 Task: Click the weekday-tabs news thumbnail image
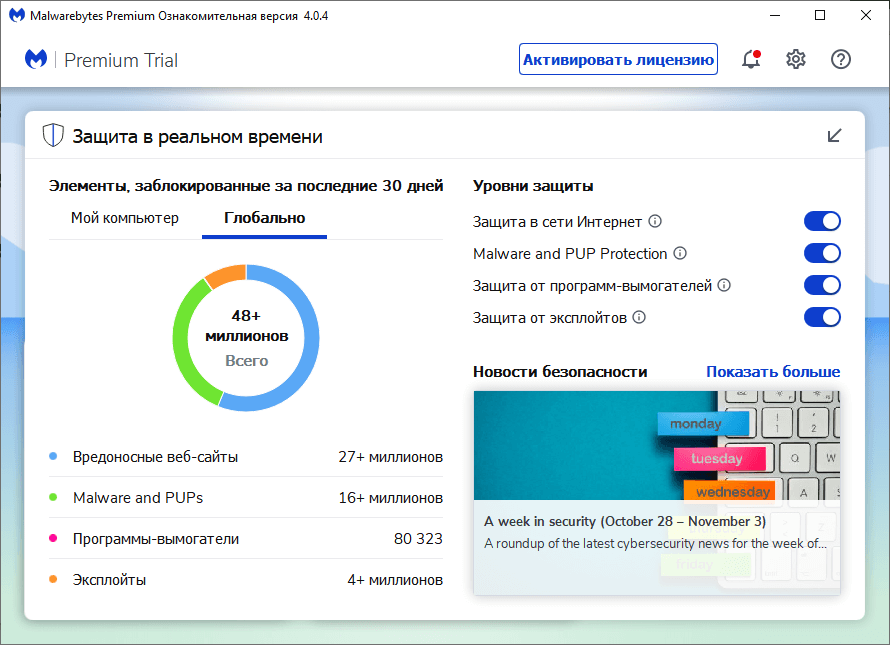tap(657, 445)
